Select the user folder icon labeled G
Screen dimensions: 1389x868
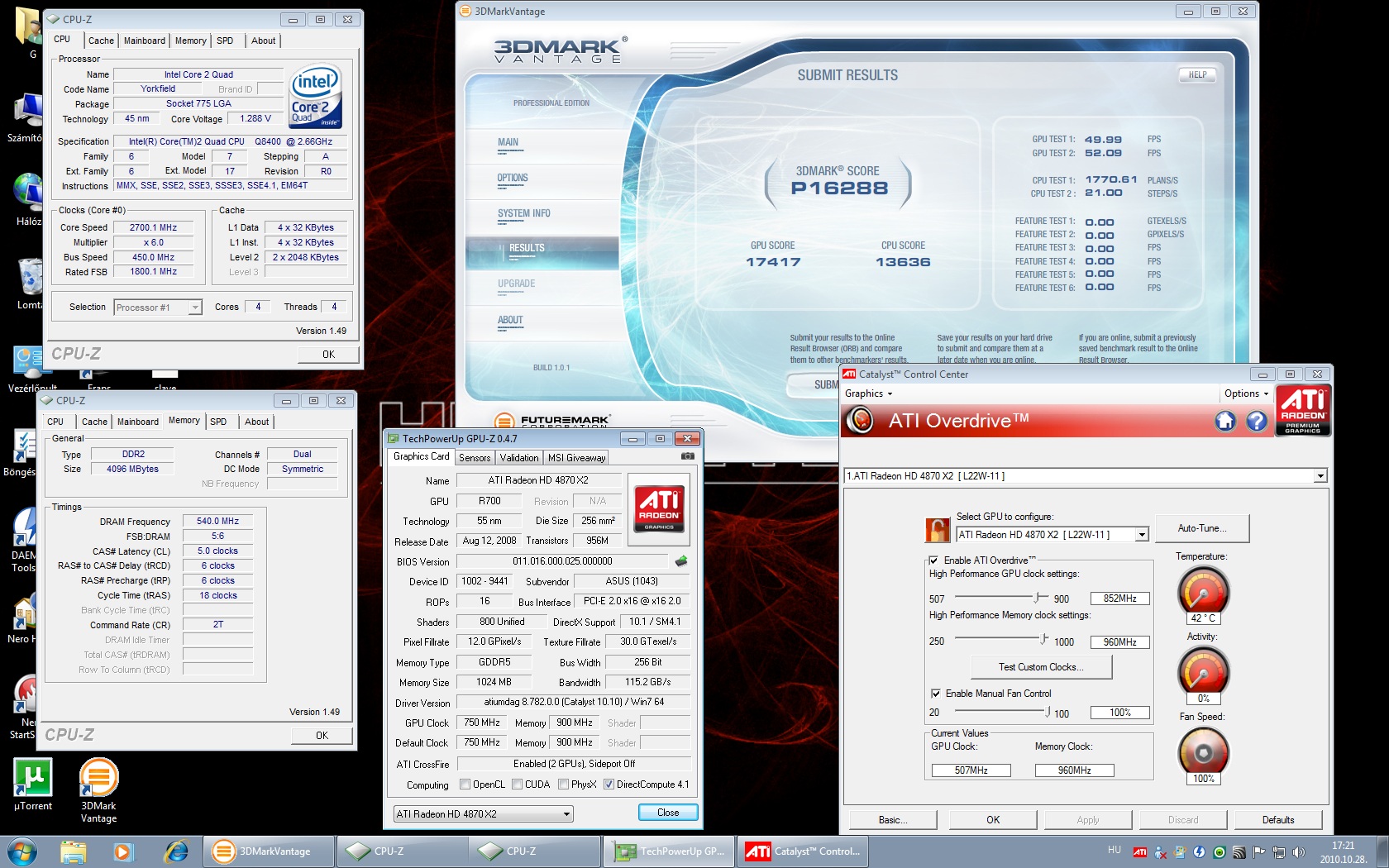click(x=28, y=33)
